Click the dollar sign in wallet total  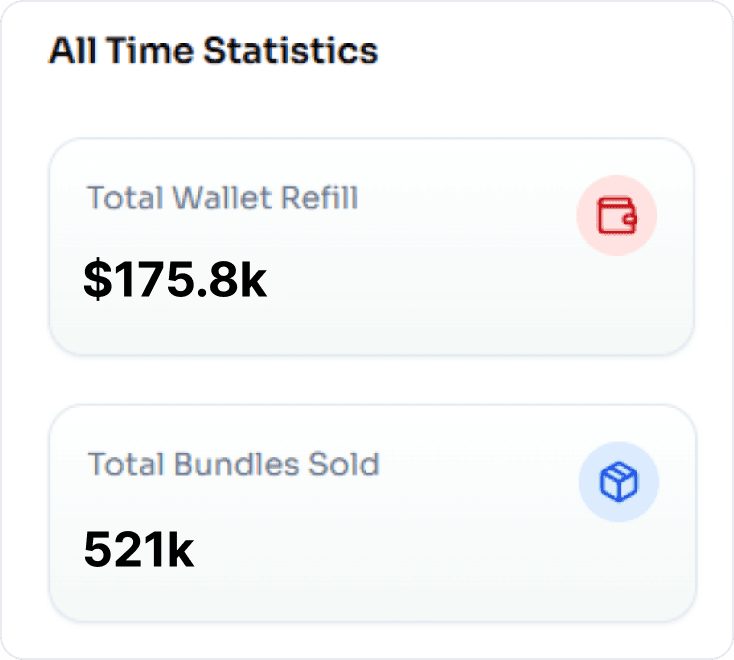(x=96, y=281)
